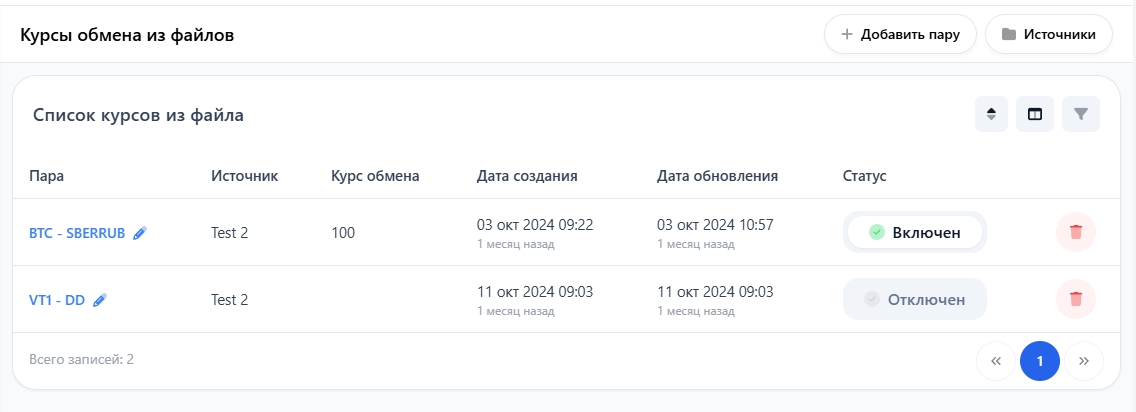Click the Курс обмена column header

(x=375, y=176)
